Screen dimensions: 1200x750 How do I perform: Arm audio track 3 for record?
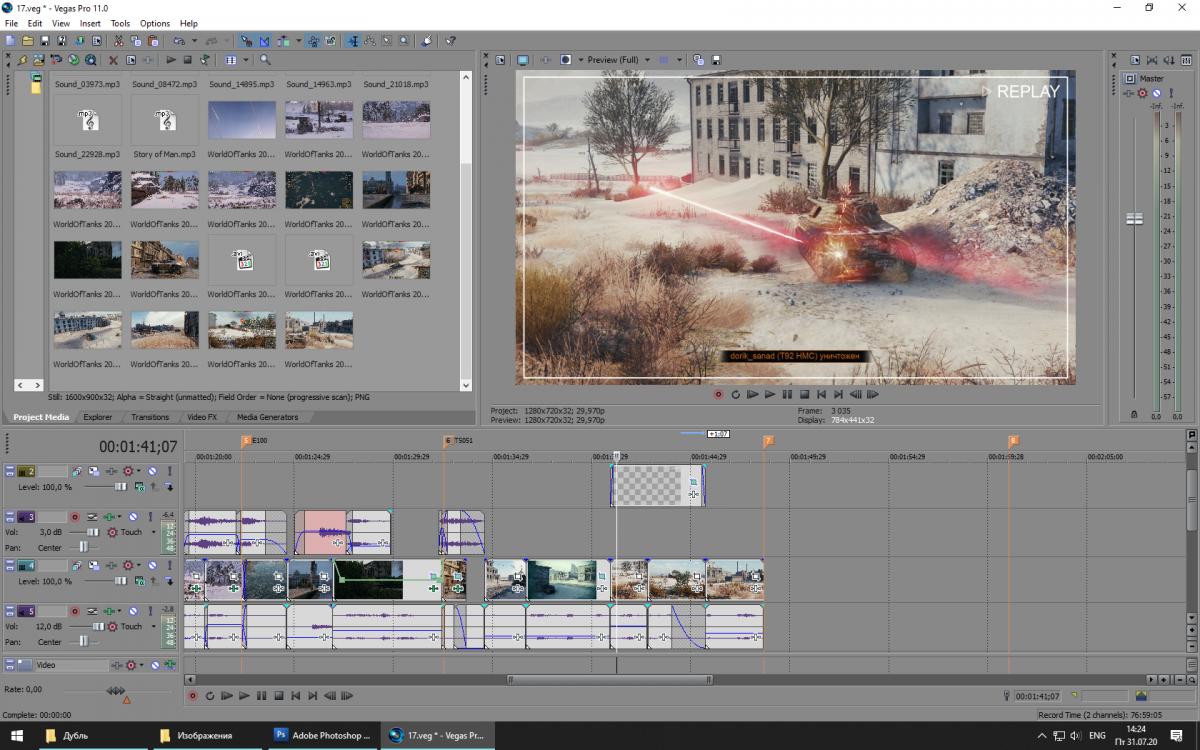(x=74, y=517)
